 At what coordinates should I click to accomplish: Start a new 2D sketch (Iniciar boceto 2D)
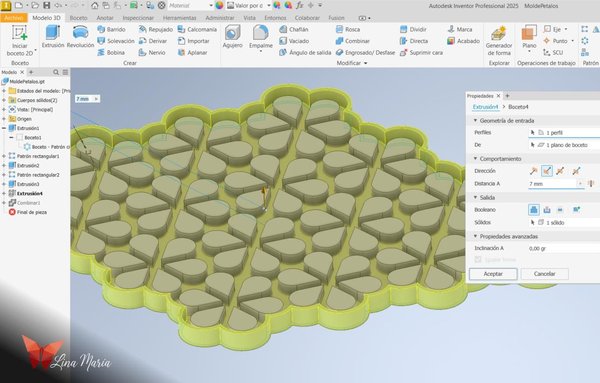[20, 40]
